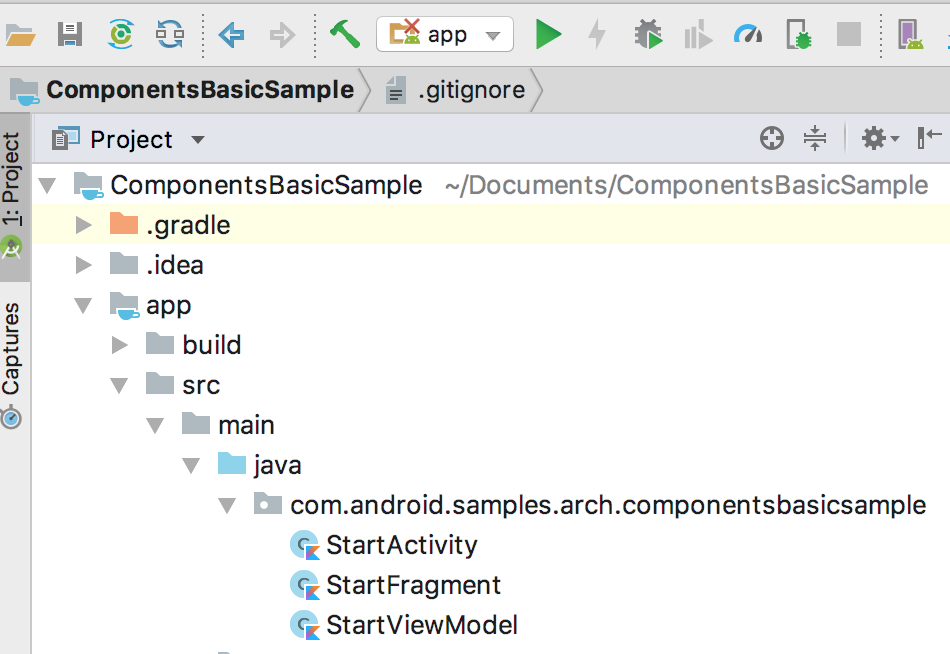The image size is (950, 654).
Task: Collapse the app module node
Action: (x=83, y=305)
